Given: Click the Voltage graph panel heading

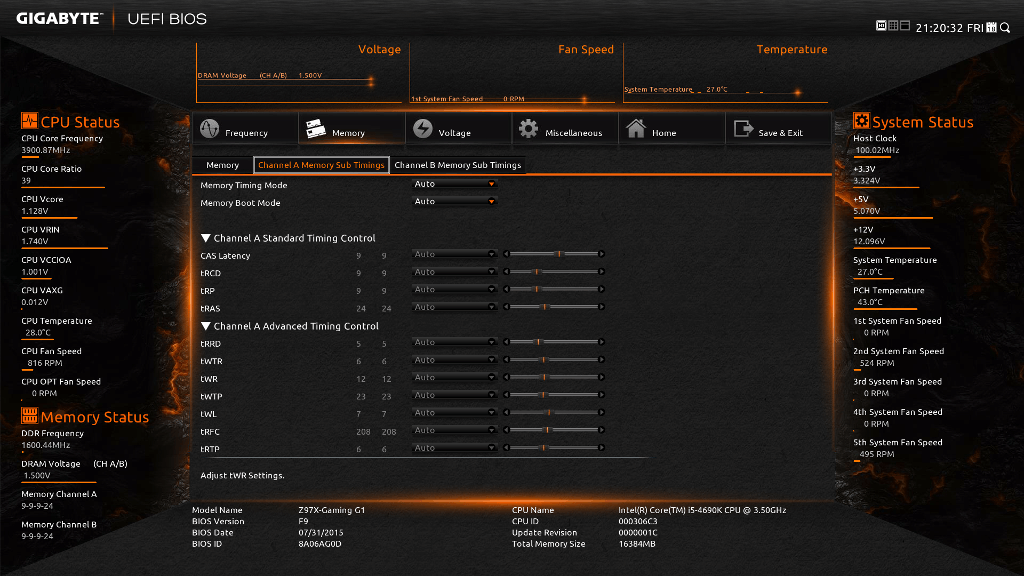Looking at the screenshot, I should [x=379, y=49].
